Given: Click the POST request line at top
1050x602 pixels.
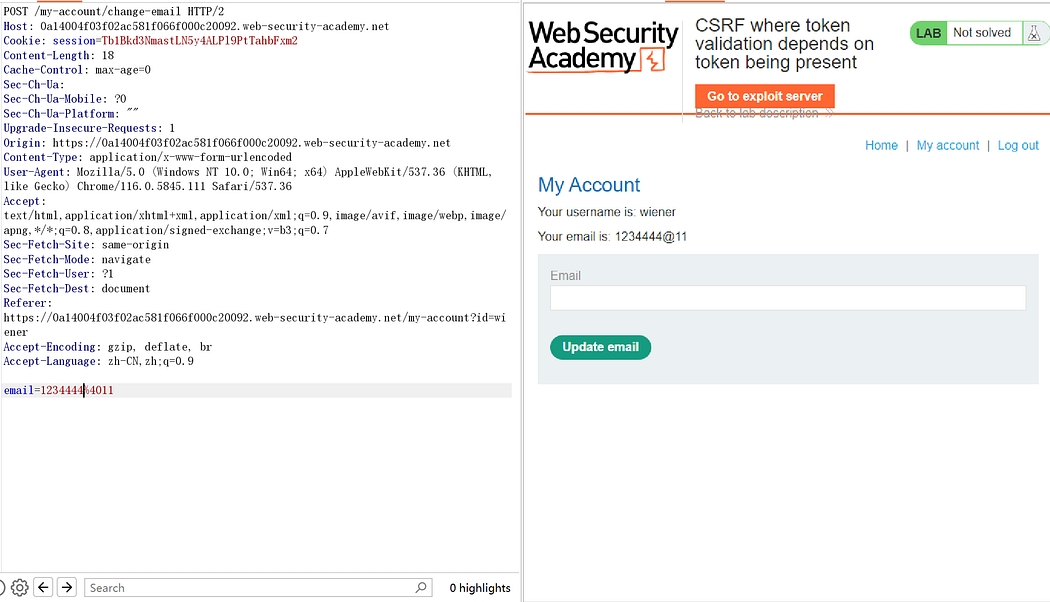Looking at the screenshot, I should tap(113, 11).
